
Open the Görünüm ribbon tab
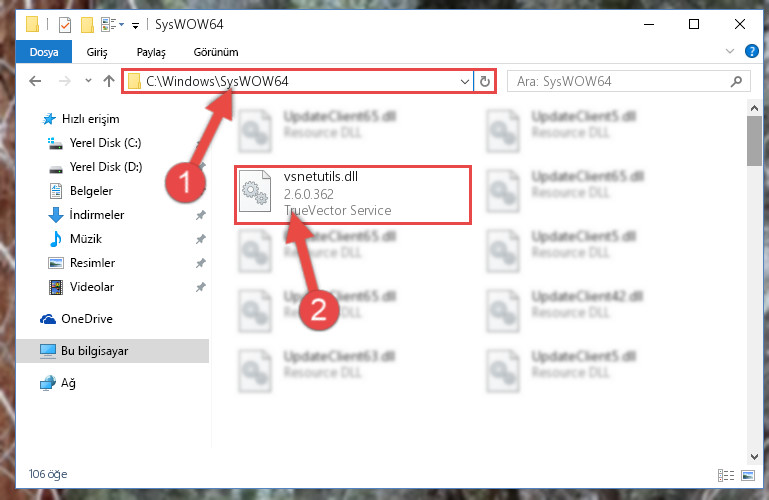point(216,52)
